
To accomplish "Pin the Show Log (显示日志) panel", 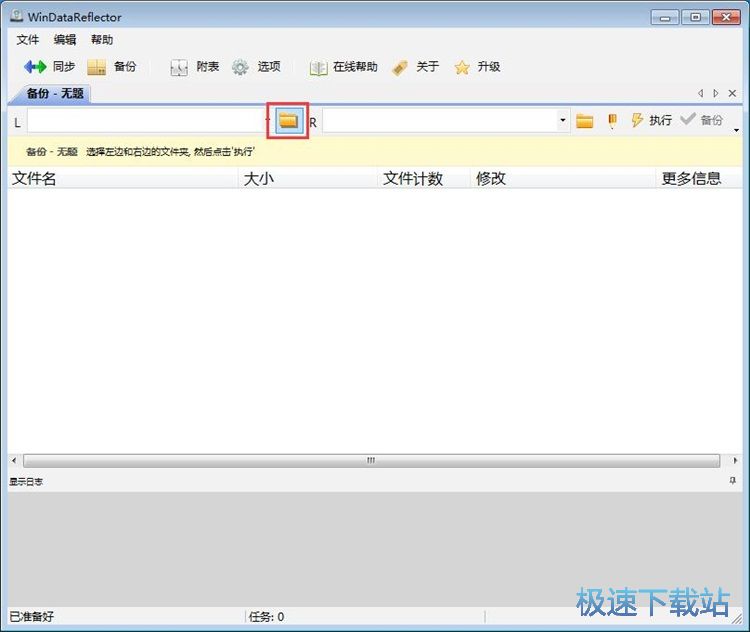I will pyautogui.click(x=733, y=480).
